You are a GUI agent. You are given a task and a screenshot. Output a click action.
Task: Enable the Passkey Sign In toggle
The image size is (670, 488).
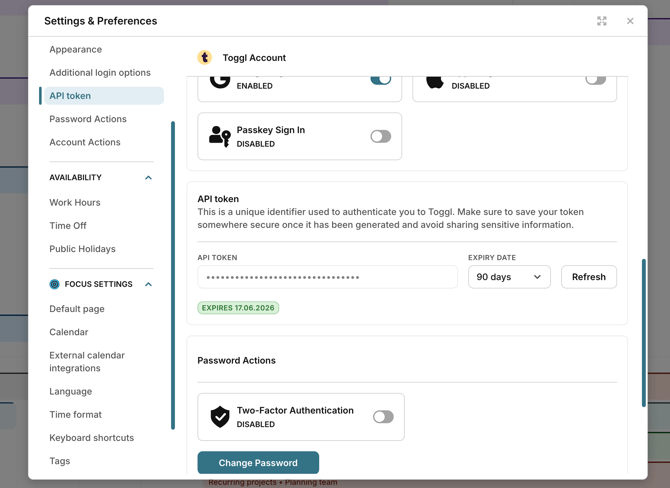coord(381,137)
